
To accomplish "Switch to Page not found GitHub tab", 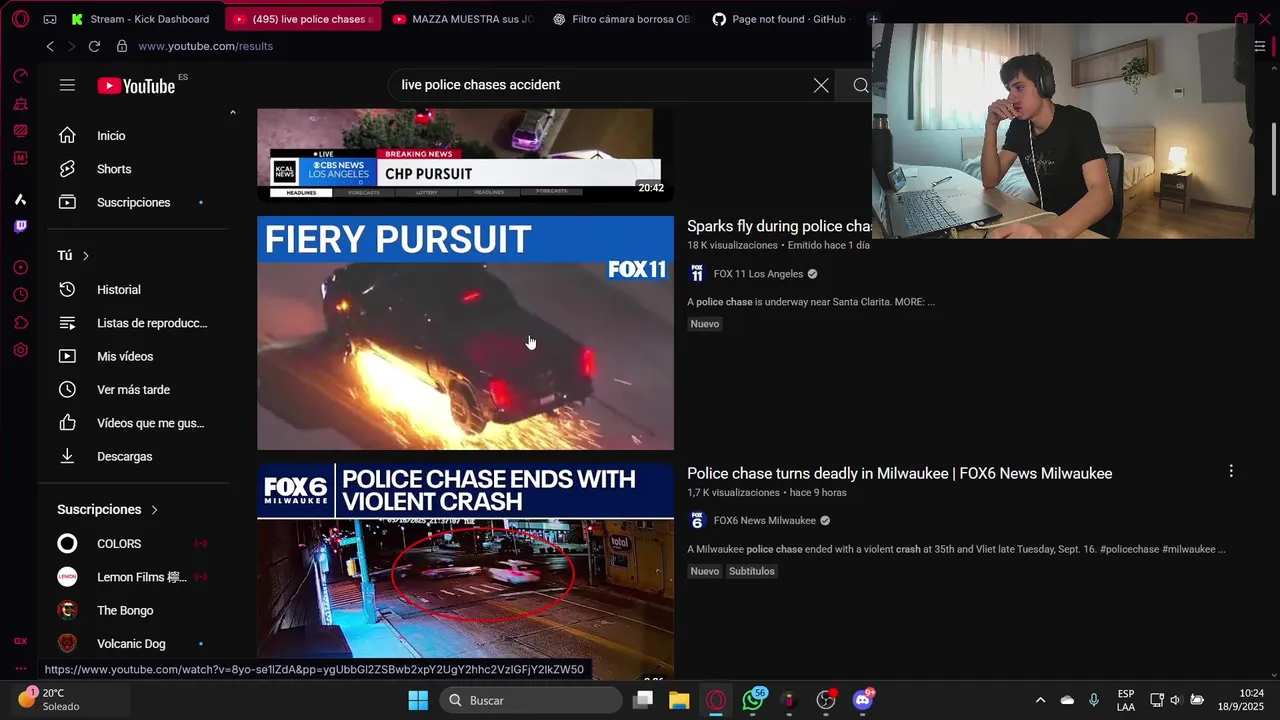I will pyautogui.click(x=782, y=19).
